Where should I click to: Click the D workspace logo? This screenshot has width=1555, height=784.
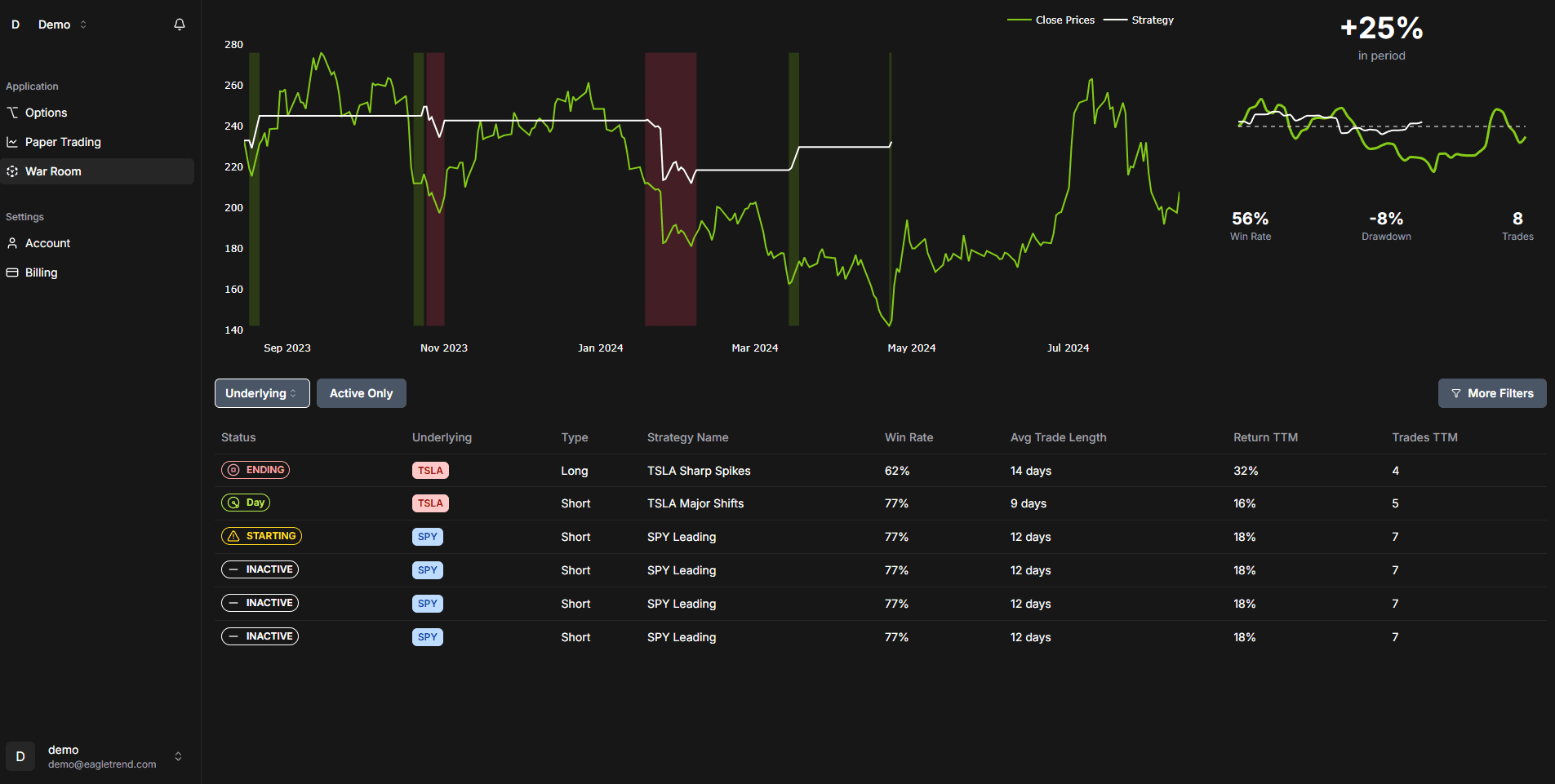tap(16, 24)
